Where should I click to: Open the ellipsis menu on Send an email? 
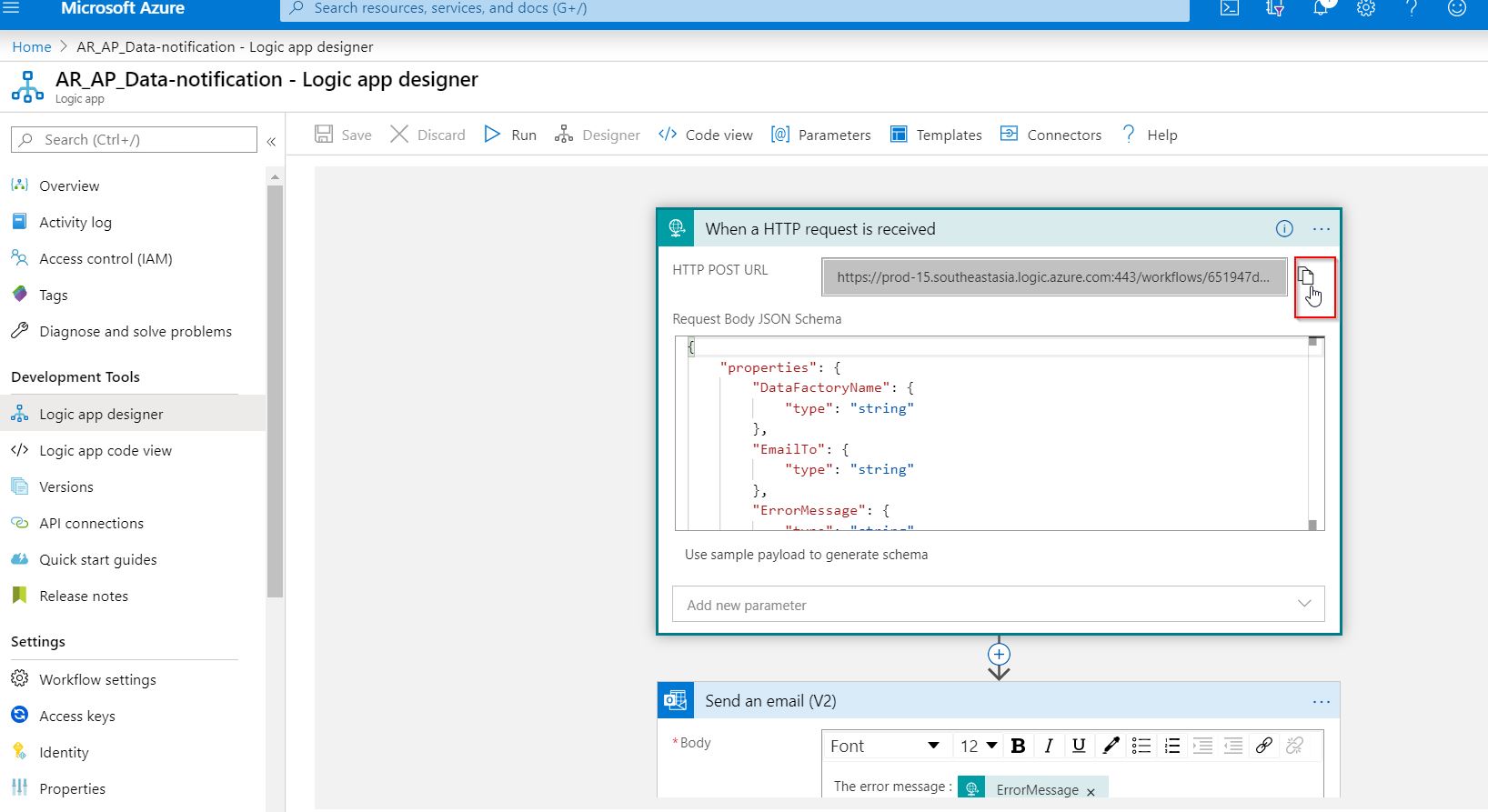[1322, 701]
